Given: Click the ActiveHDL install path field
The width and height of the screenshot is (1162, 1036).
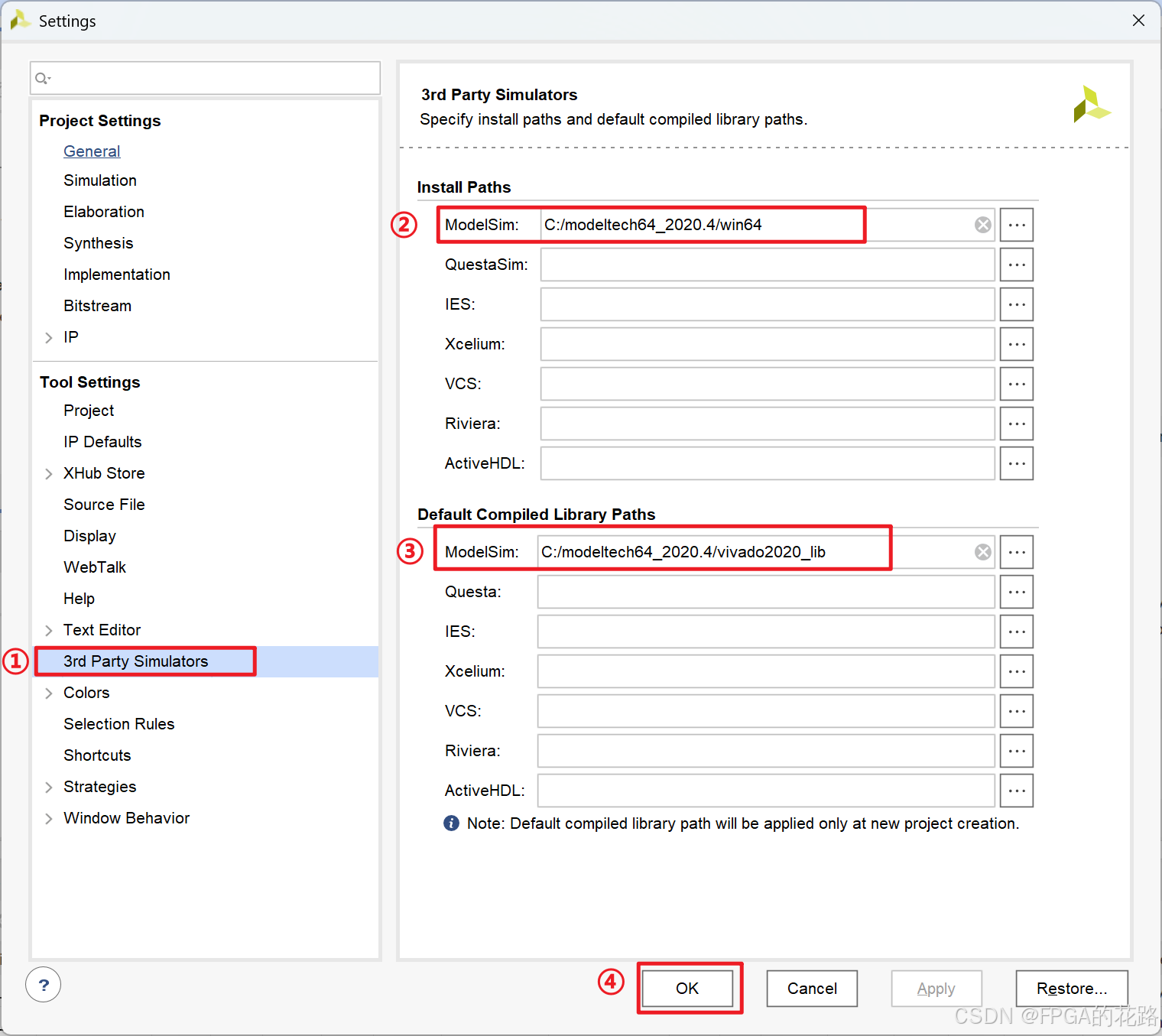Looking at the screenshot, I should [768, 463].
